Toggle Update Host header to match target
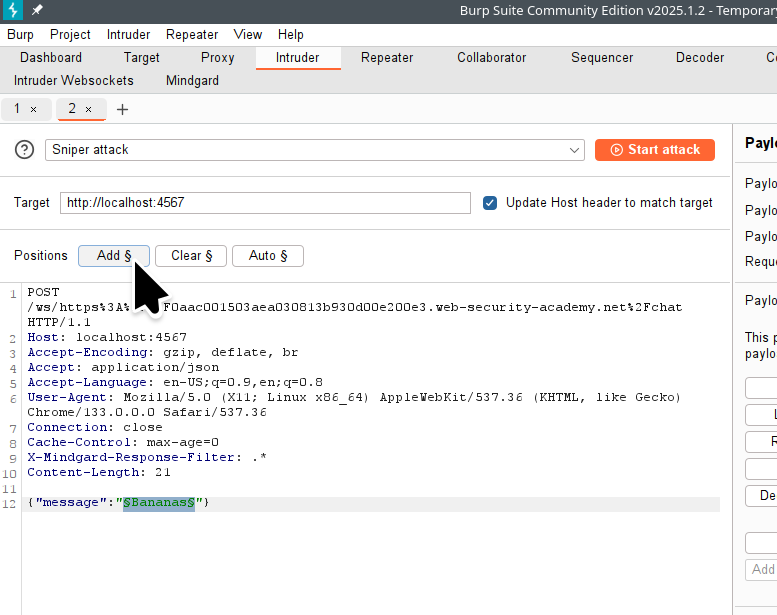The width and height of the screenshot is (777, 615). point(490,203)
